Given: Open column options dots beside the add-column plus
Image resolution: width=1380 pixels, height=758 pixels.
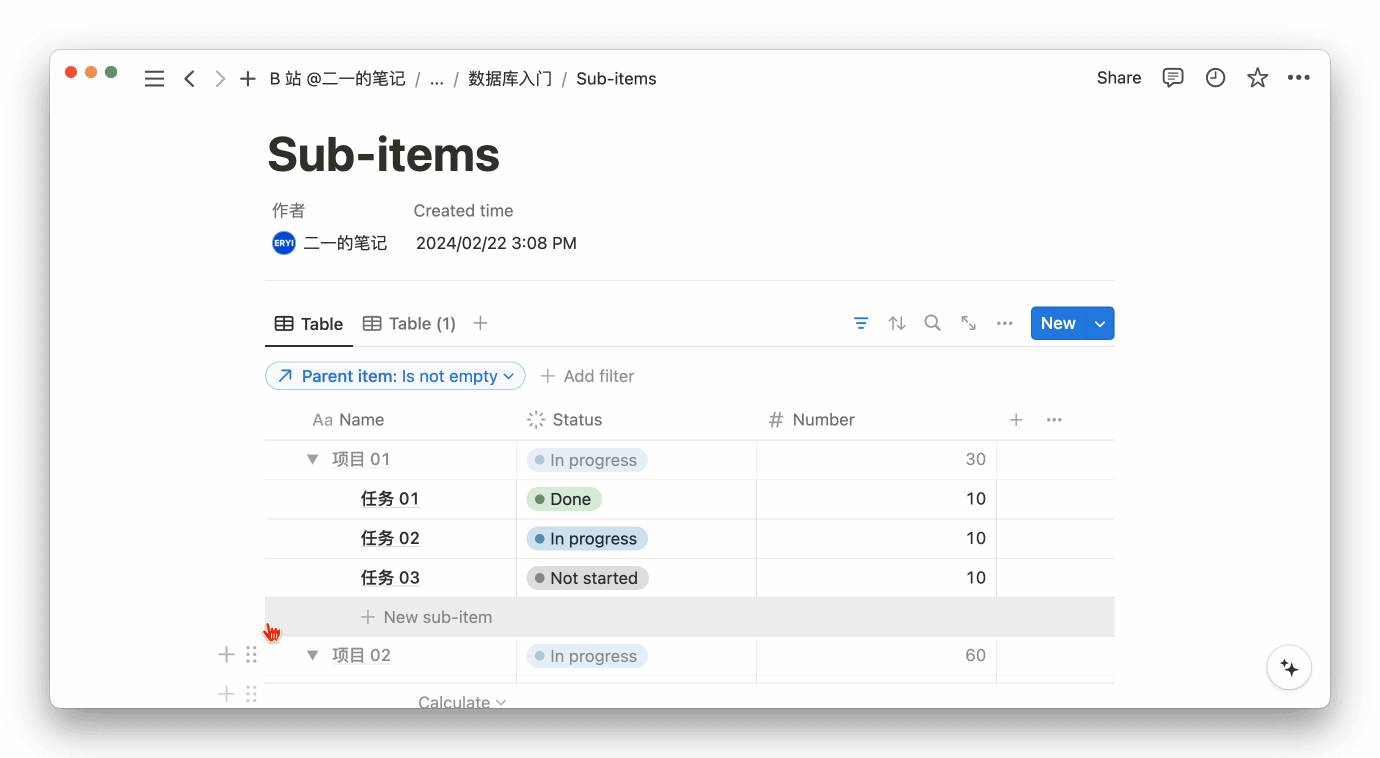Looking at the screenshot, I should point(1054,420).
